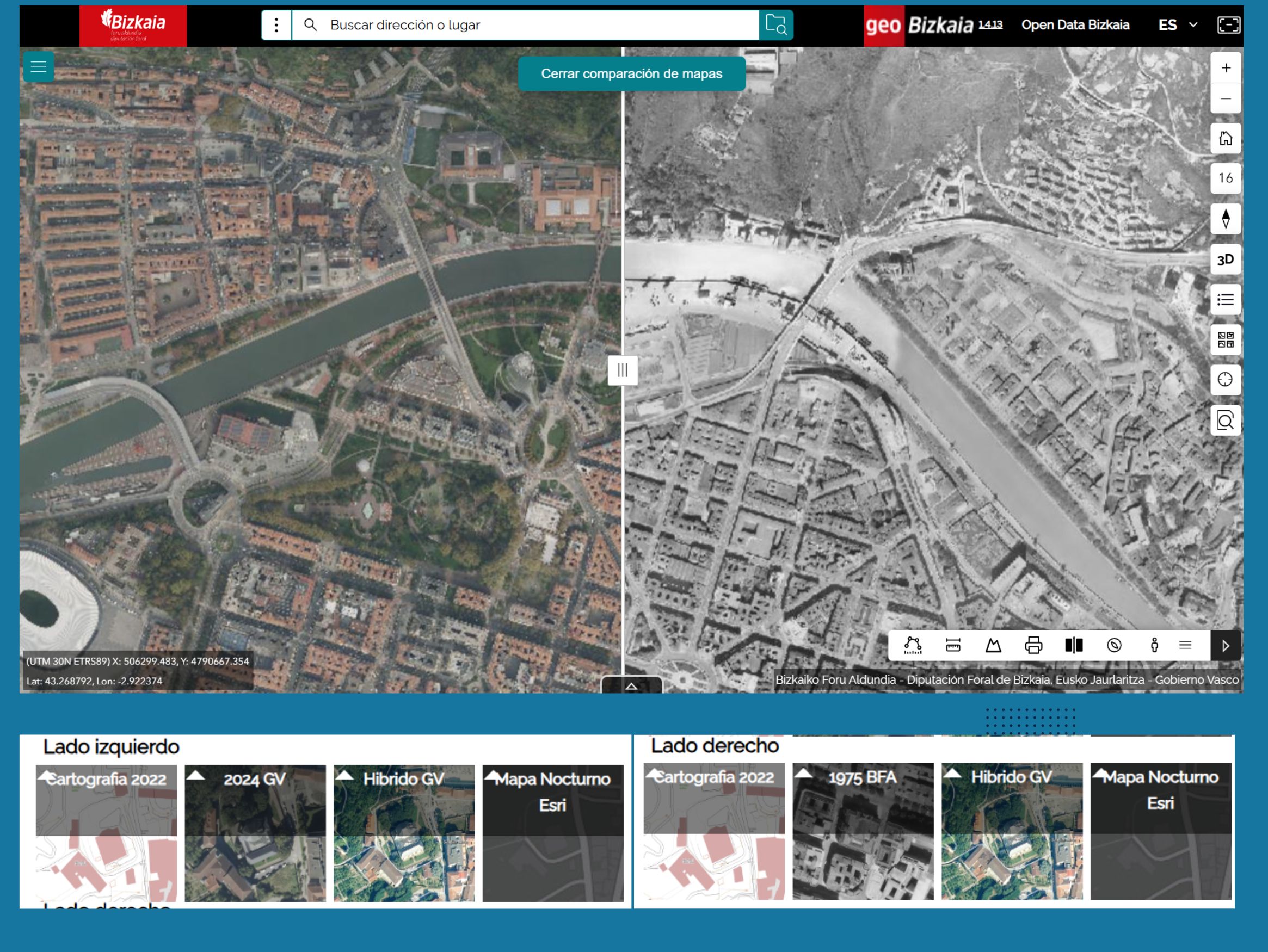
Task: Select the ruler distance measurement tool
Action: click(x=953, y=645)
